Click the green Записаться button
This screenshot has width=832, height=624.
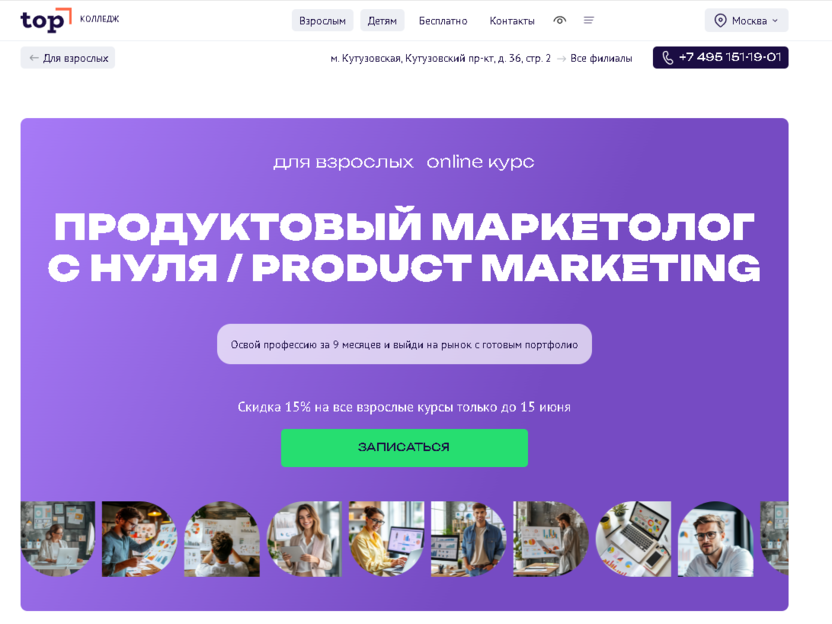pyautogui.click(x=404, y=447)
